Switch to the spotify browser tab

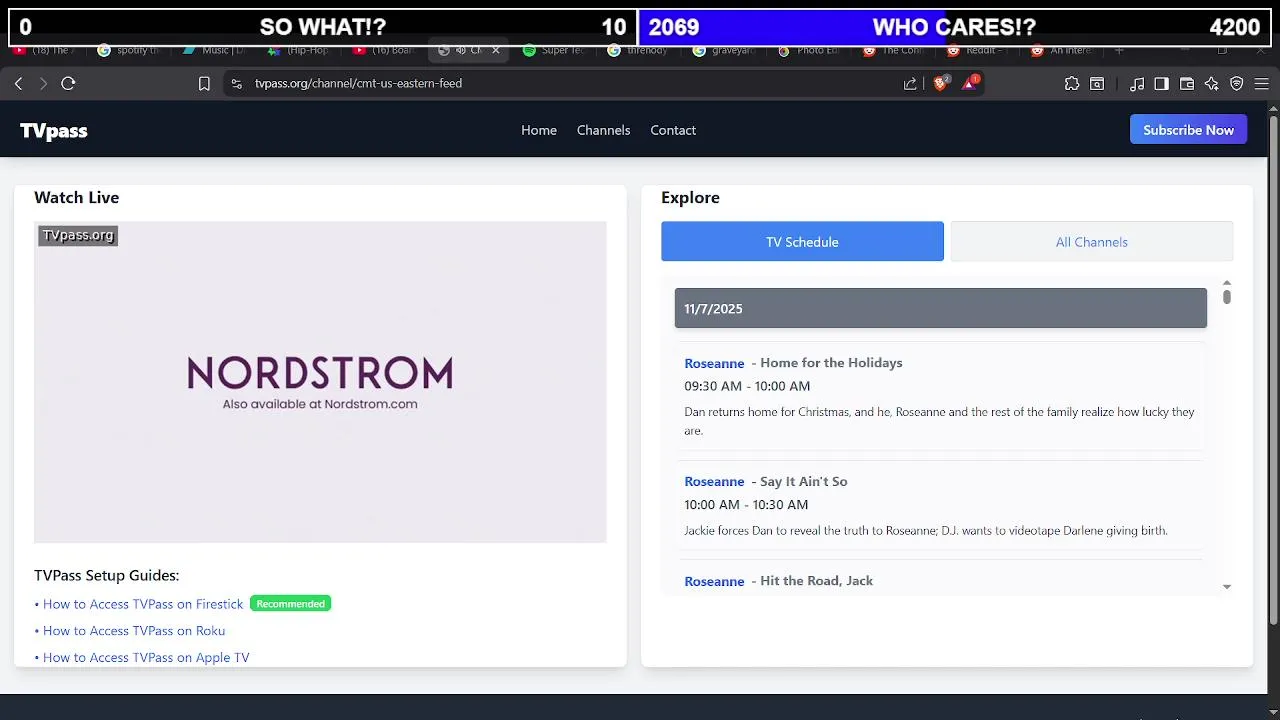130,50
